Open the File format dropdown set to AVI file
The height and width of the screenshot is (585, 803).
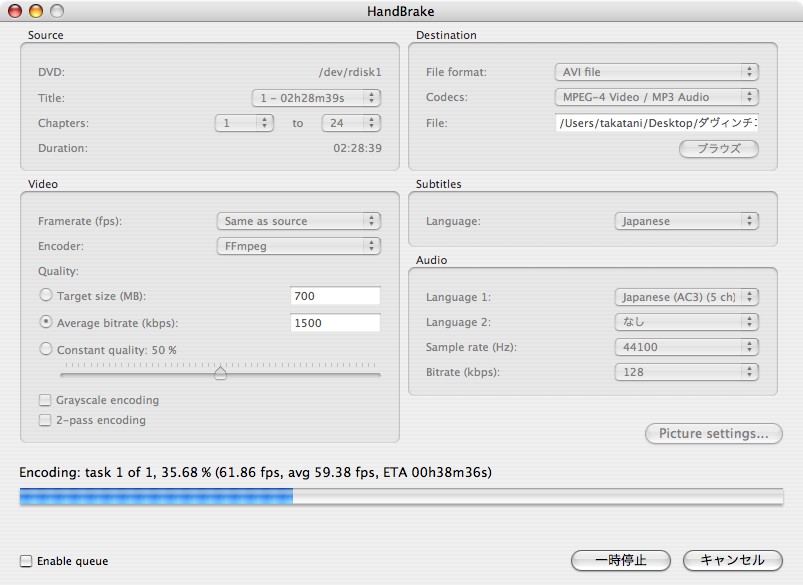656,72
